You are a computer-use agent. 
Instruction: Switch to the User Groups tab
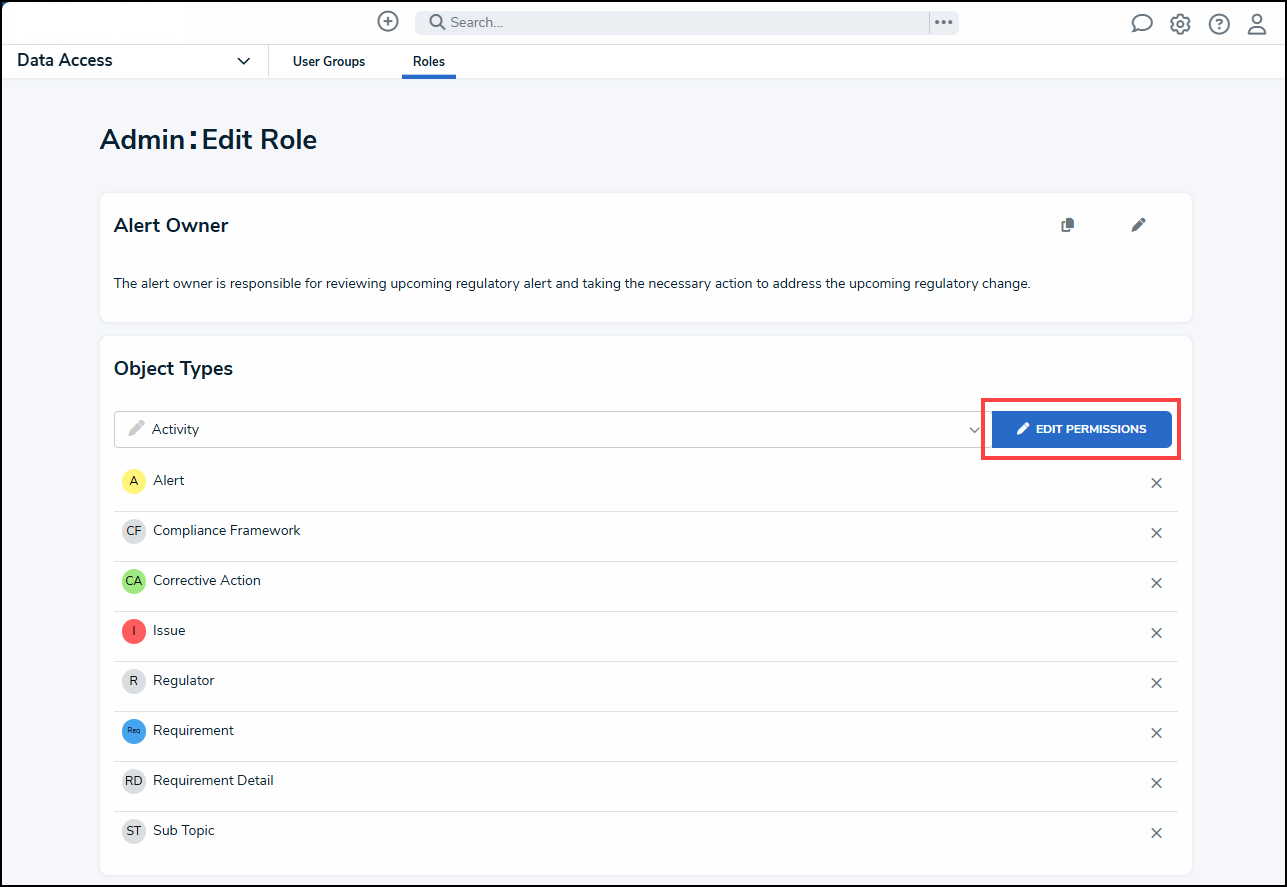point(329,62)
